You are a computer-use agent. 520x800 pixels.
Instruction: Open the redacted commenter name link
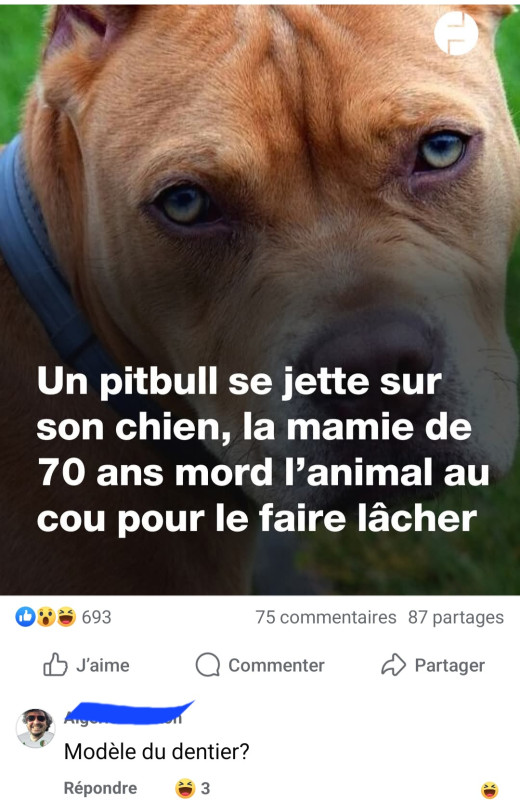click(129, 713)
